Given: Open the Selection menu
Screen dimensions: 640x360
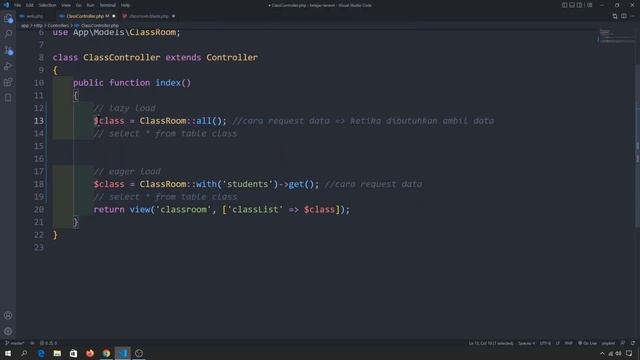Looking at the screenshot, I should 47,5.
